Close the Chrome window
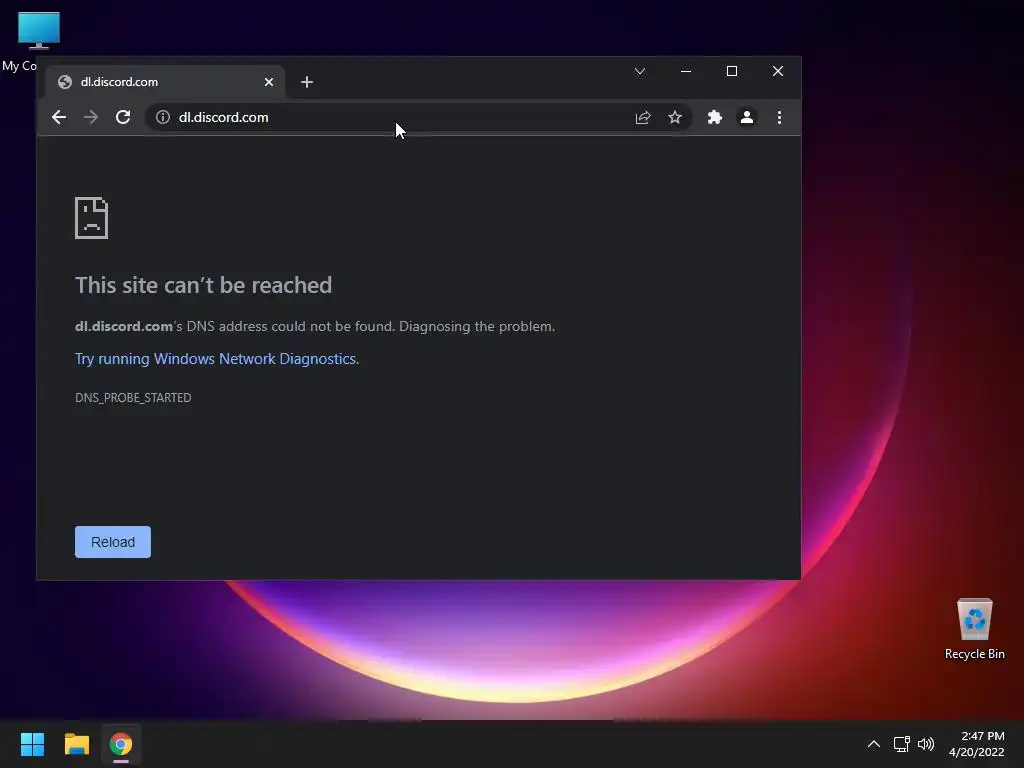Screen dimensions: 1024x768 [x=778, y=71]
